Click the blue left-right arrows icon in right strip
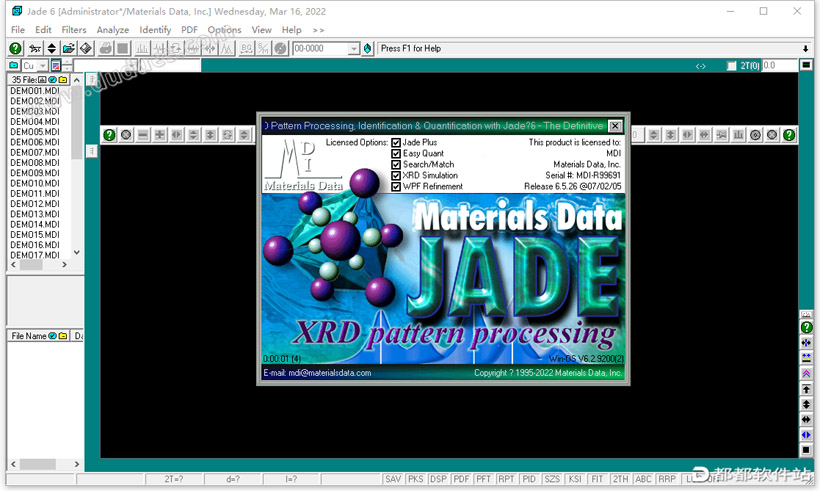 (806, 435)
